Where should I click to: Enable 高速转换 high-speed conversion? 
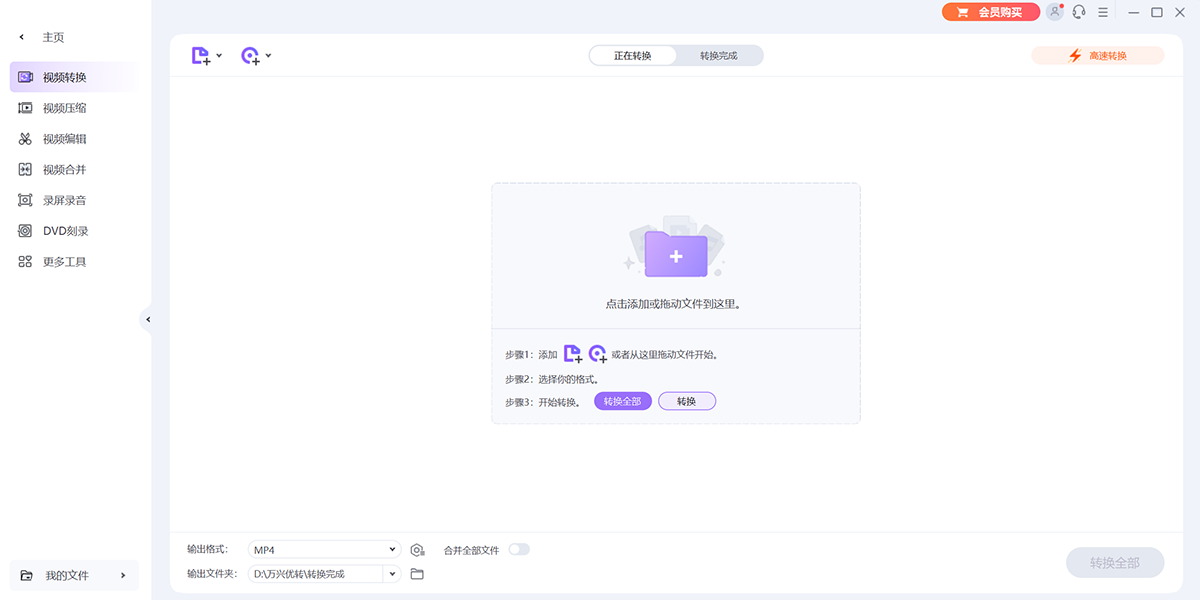coord(1098,56)
